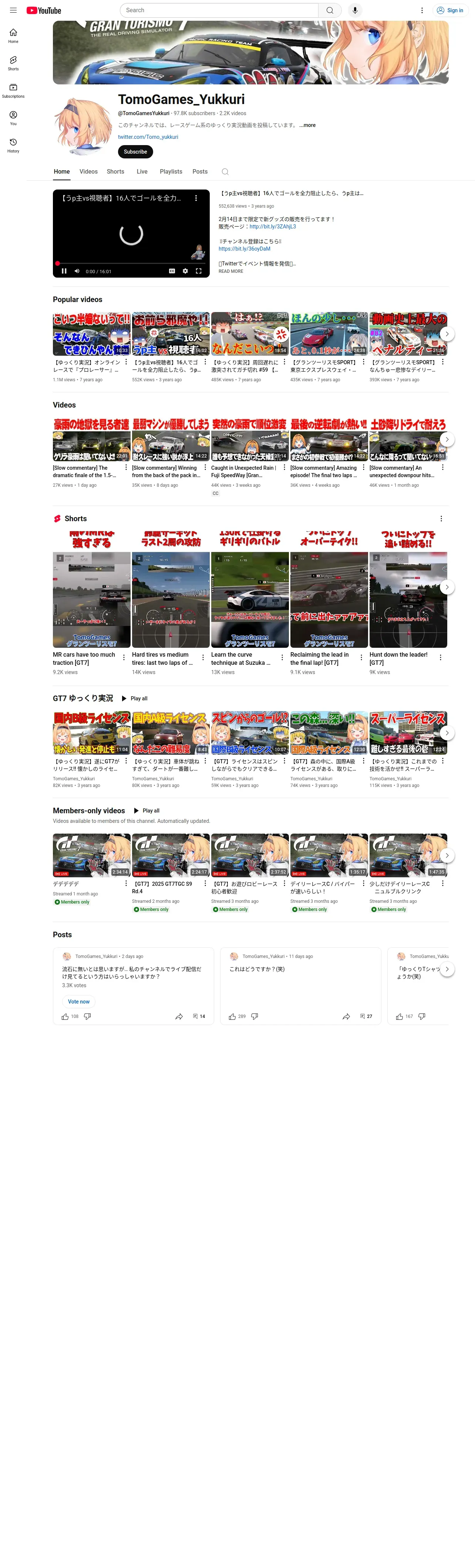Viewport: 475px width, 1568px height.
Task: Expand channel description with ...more
Action: (307, 125)
